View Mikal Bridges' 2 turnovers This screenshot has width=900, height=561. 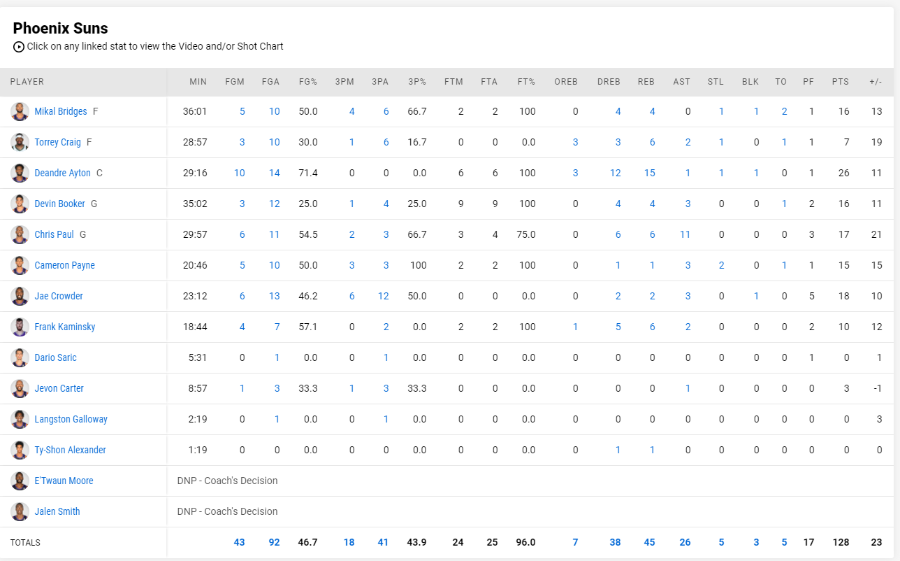coord(784,111)
